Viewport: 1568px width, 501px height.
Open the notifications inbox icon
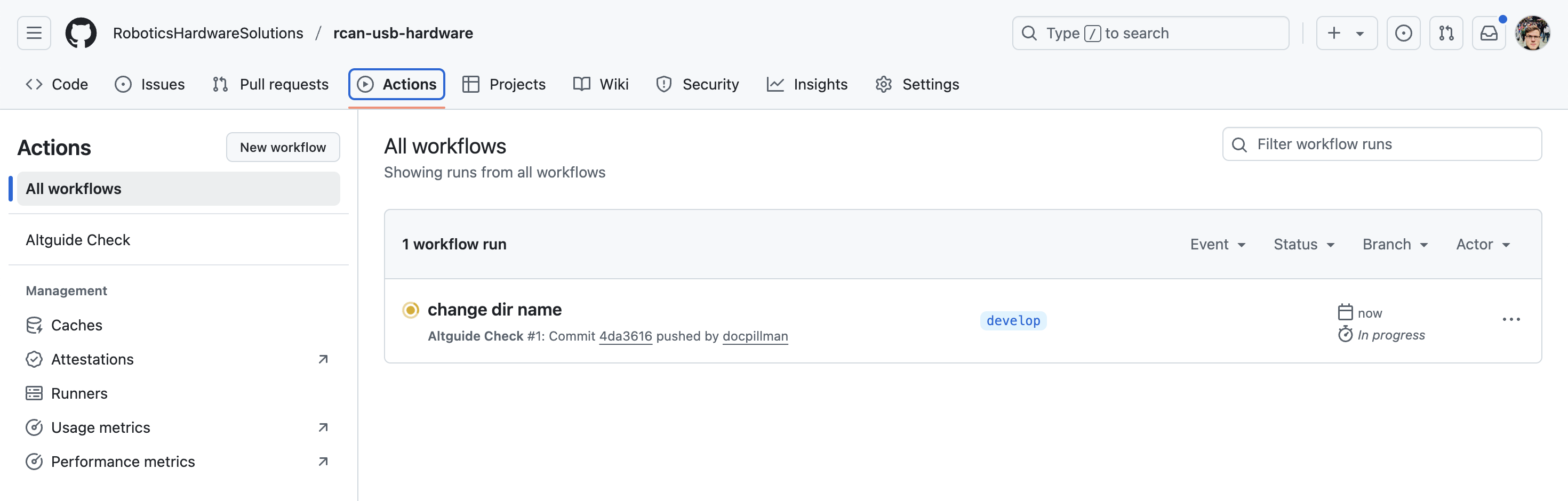(1488, 33)
